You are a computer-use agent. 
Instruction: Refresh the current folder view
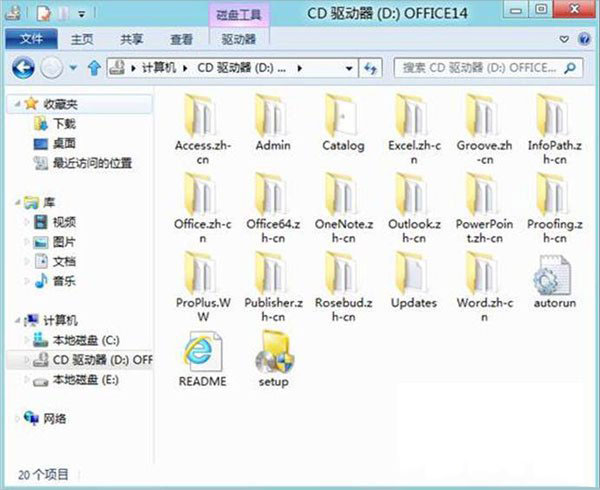pyautogui.click(x=370, y=68)
